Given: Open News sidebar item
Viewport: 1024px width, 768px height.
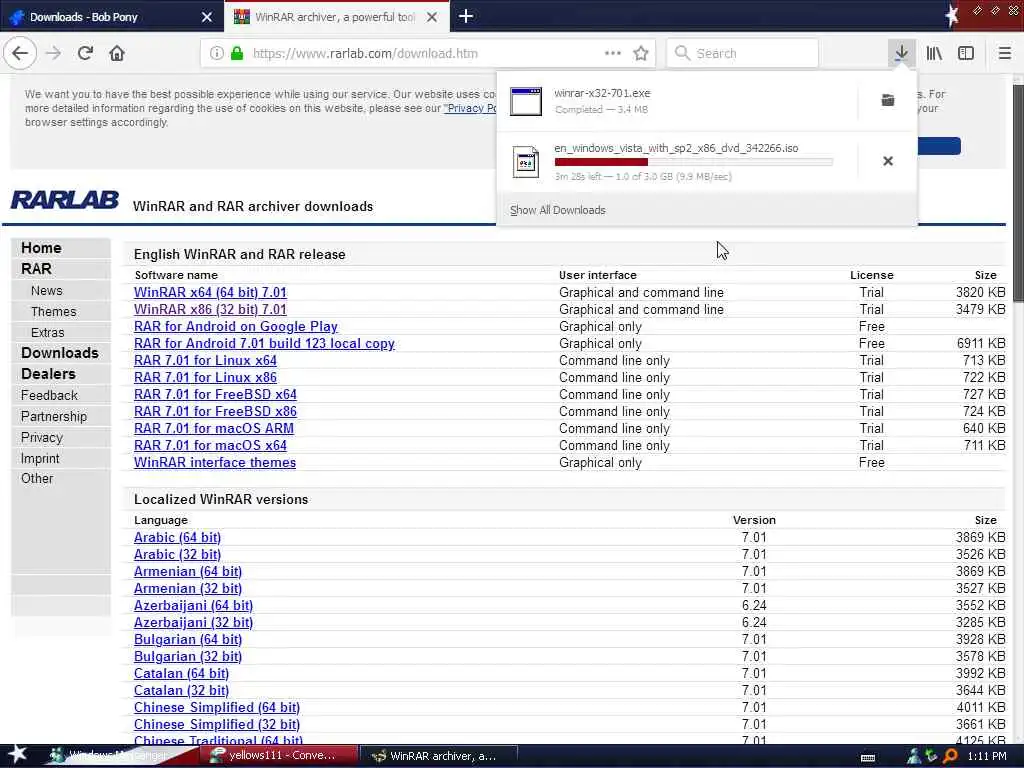Looking at the screenshot, I should [x=46, y=291].
